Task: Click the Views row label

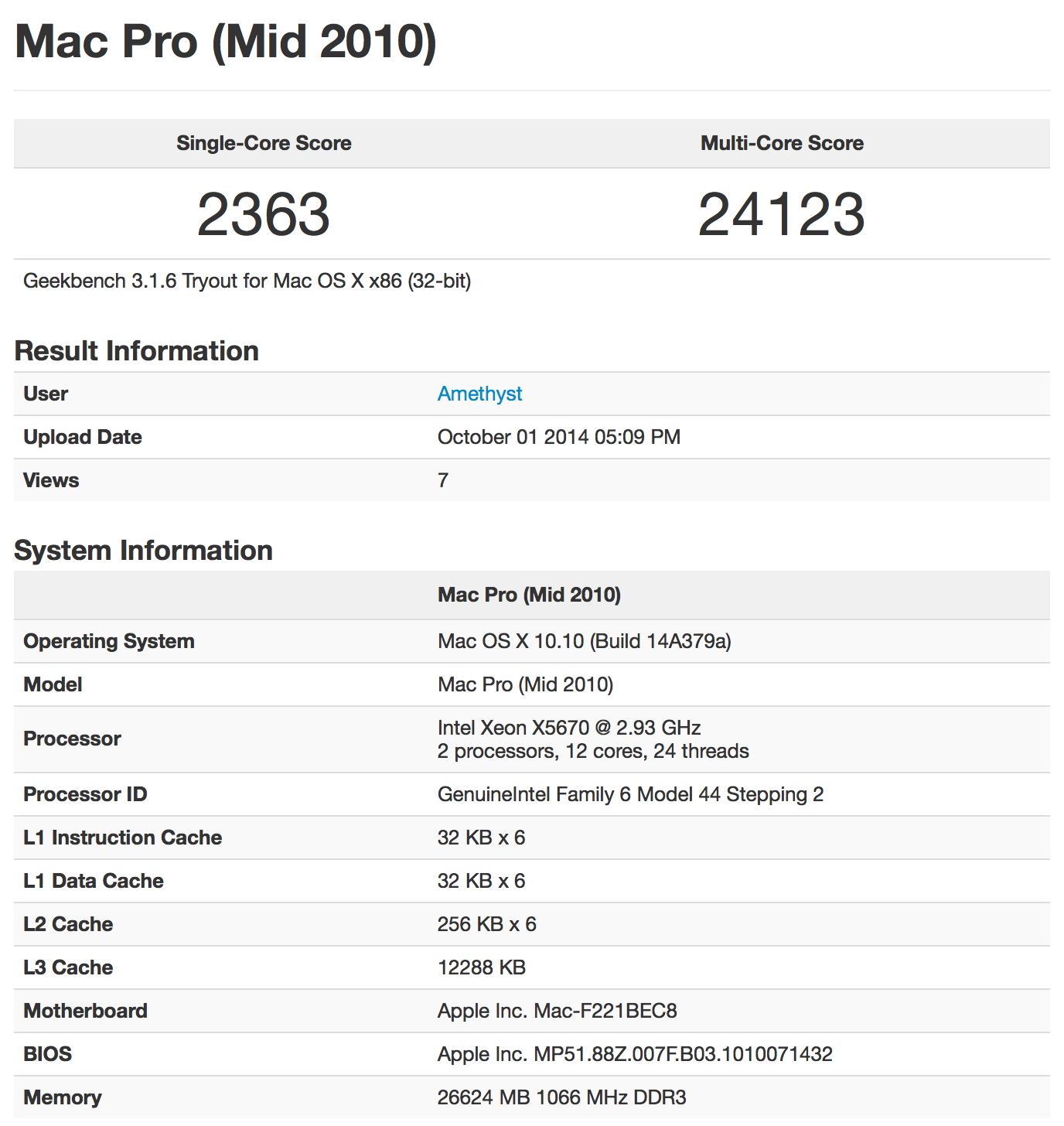Action: click(x=51, y=480)
